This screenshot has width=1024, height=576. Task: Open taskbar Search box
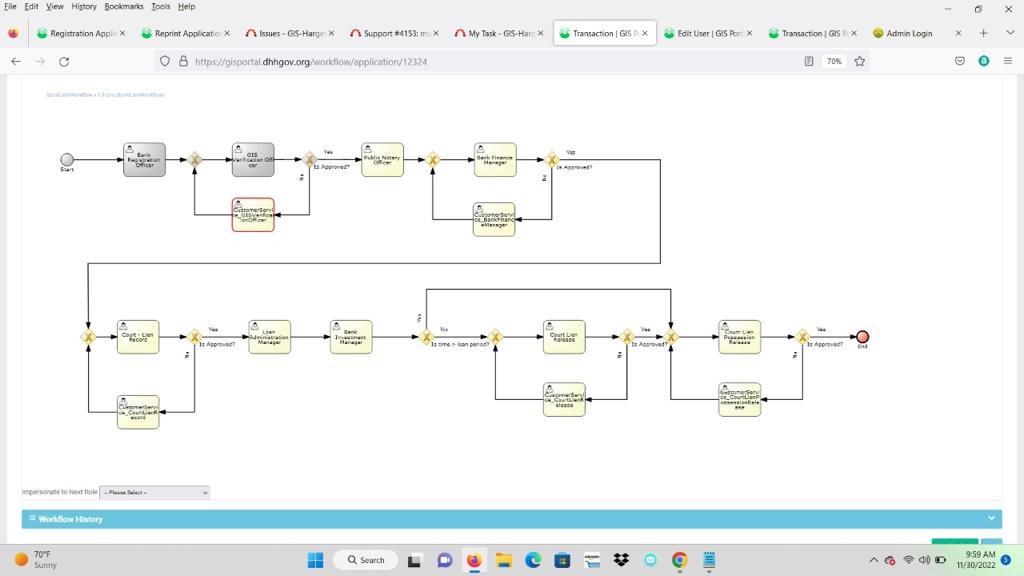(x=366, y=560)
